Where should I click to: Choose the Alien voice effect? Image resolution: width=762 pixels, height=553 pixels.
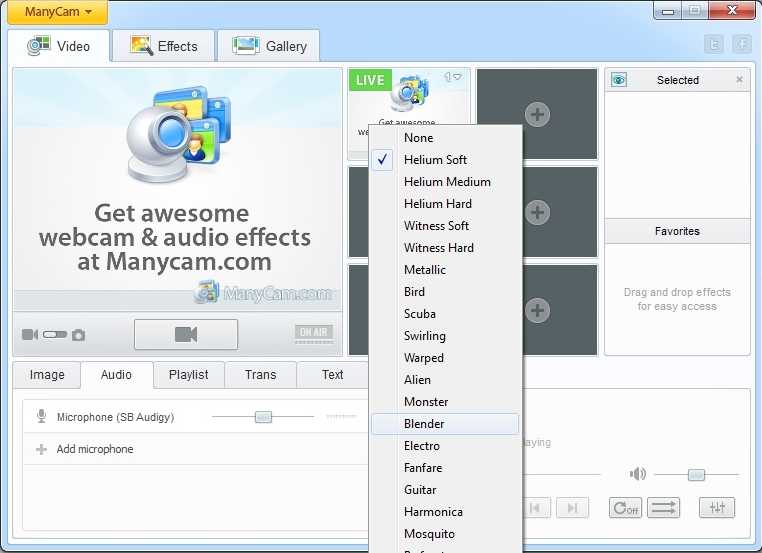[445, 380]
